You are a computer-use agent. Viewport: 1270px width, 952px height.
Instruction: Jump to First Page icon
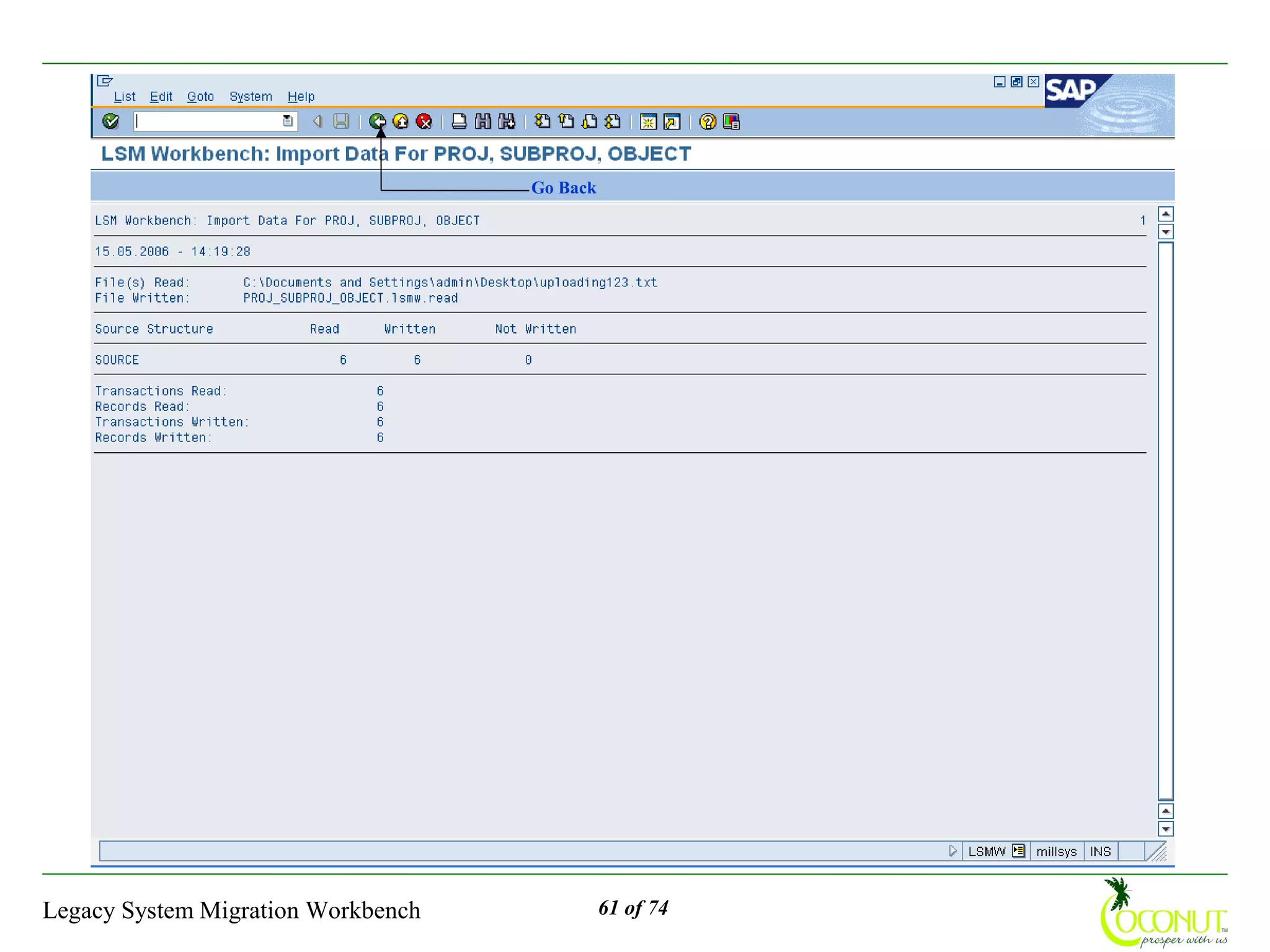click(x=542, y=121)
